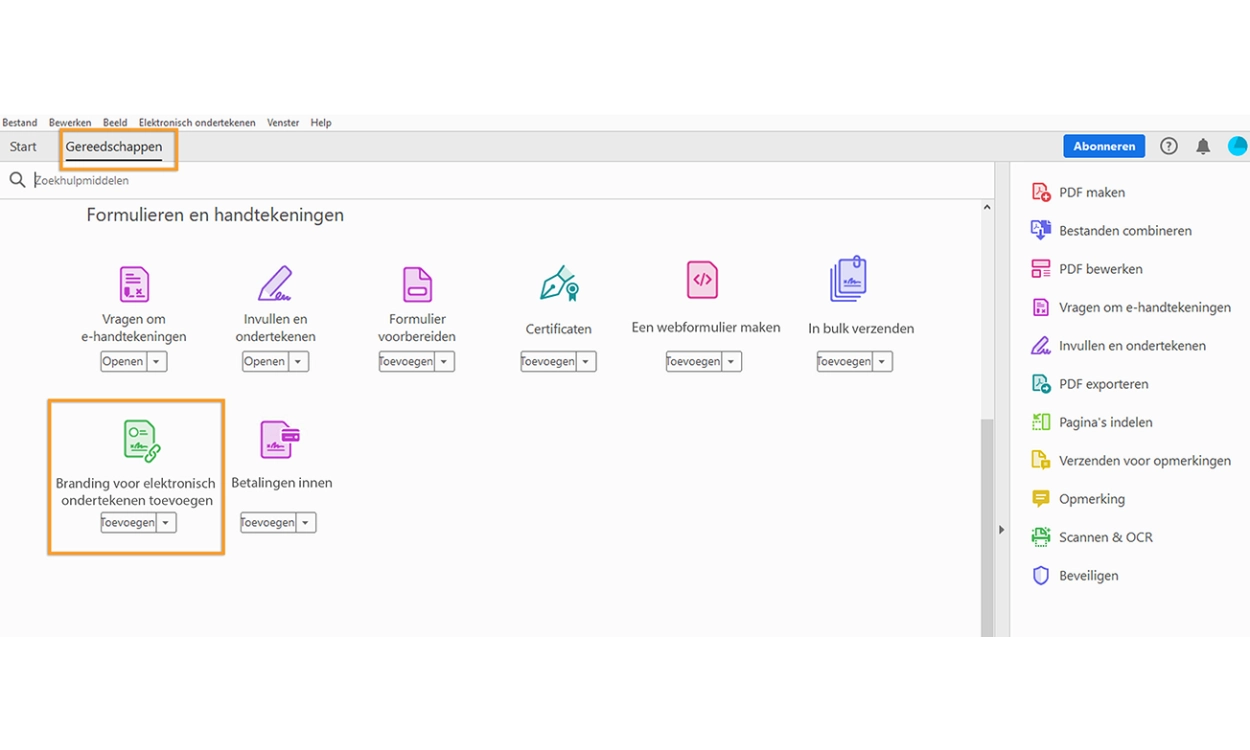This screenshot has height=750, width=1250.
Task: Click the vertical scrollbar of tools list
Action: click(x=987, y=520)
